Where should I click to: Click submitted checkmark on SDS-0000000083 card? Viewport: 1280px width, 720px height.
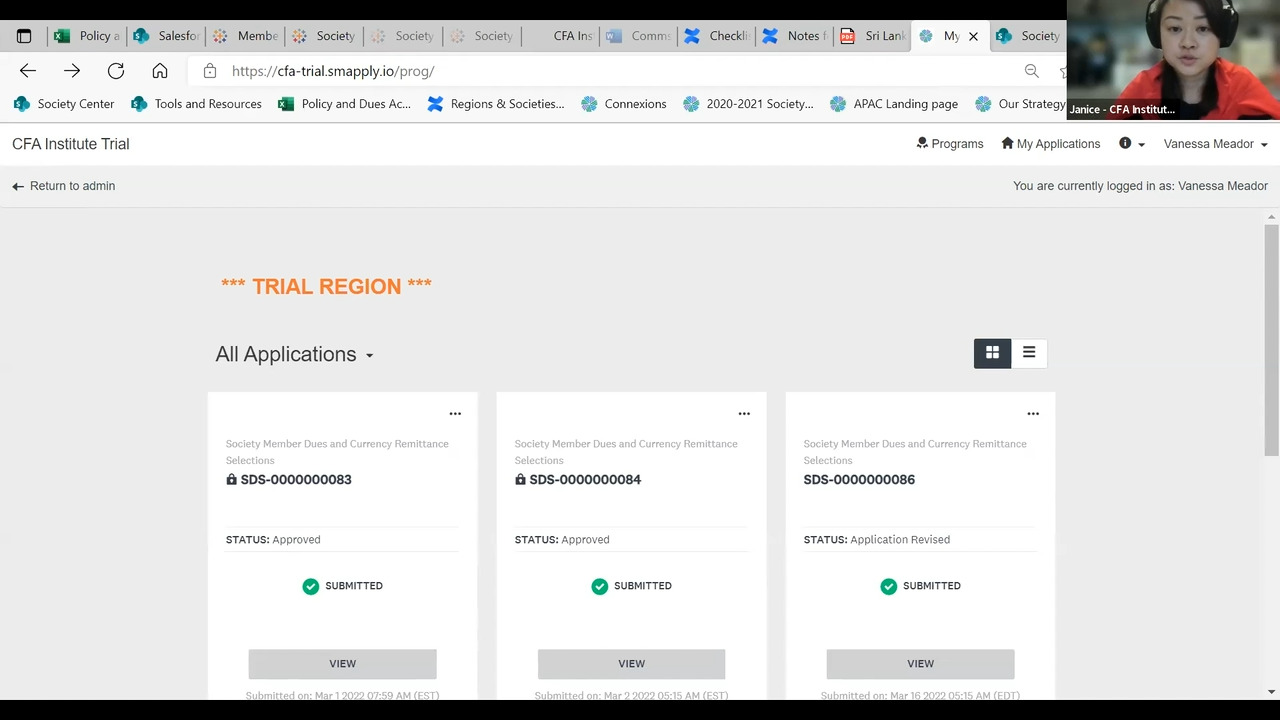(311, 586)
